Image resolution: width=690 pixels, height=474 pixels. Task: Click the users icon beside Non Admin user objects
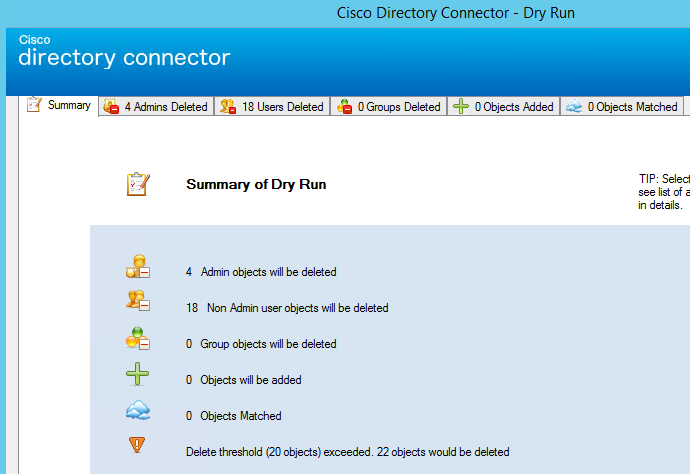click(138, 300)
